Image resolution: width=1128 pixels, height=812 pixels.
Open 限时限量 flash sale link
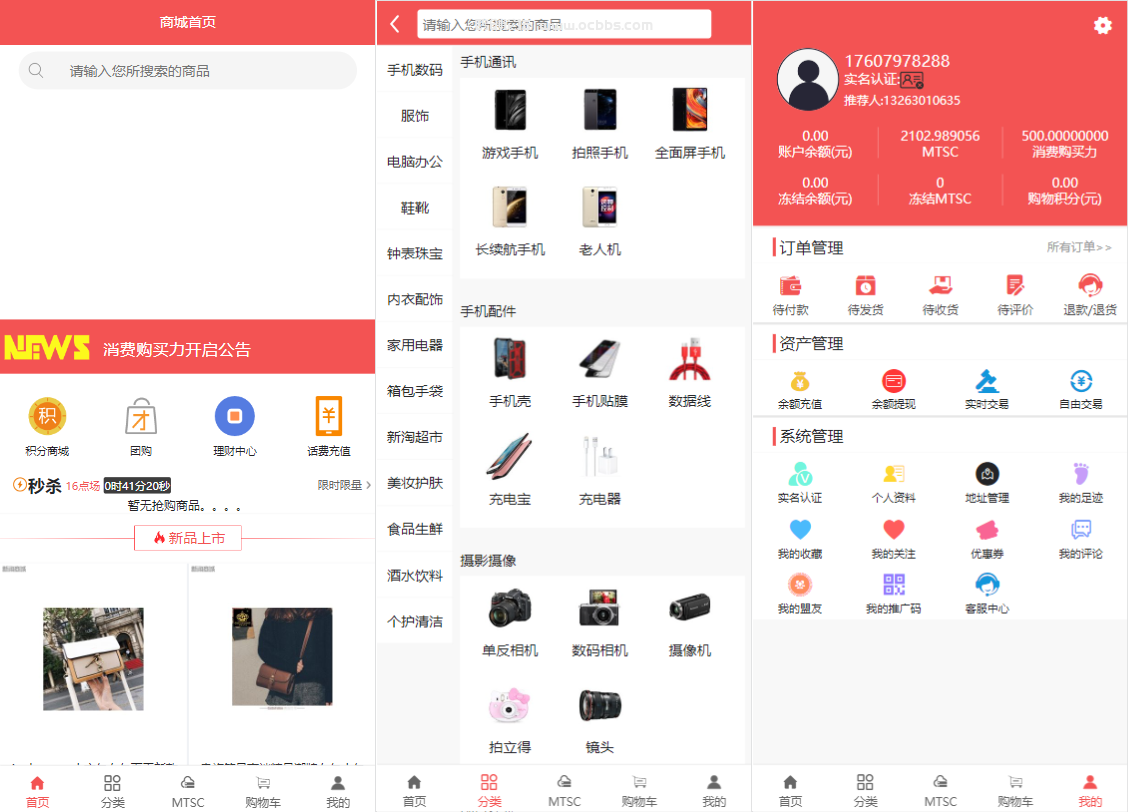click(x=344, y=485)
